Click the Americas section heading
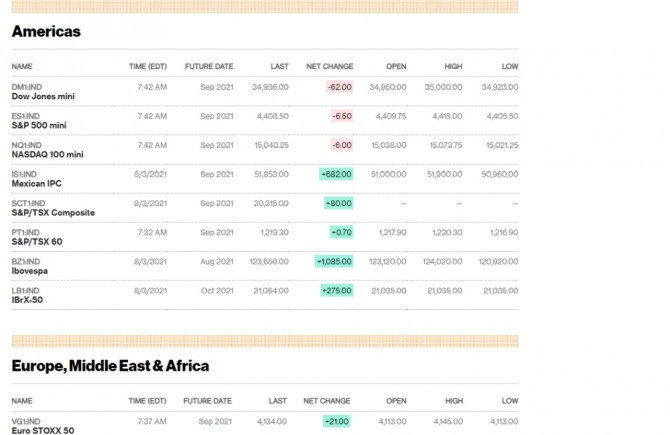Image resolution: width=670 pixels, height=435 pixels. coord(46,32)
